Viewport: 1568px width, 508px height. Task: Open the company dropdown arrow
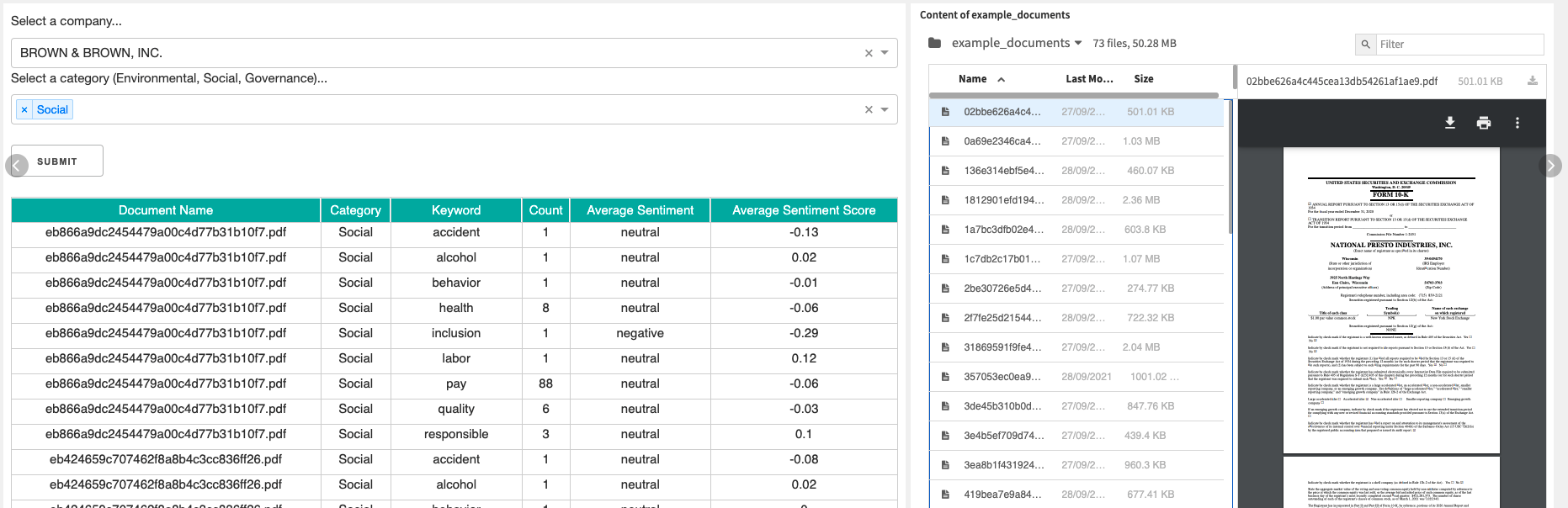coord(885,53)
